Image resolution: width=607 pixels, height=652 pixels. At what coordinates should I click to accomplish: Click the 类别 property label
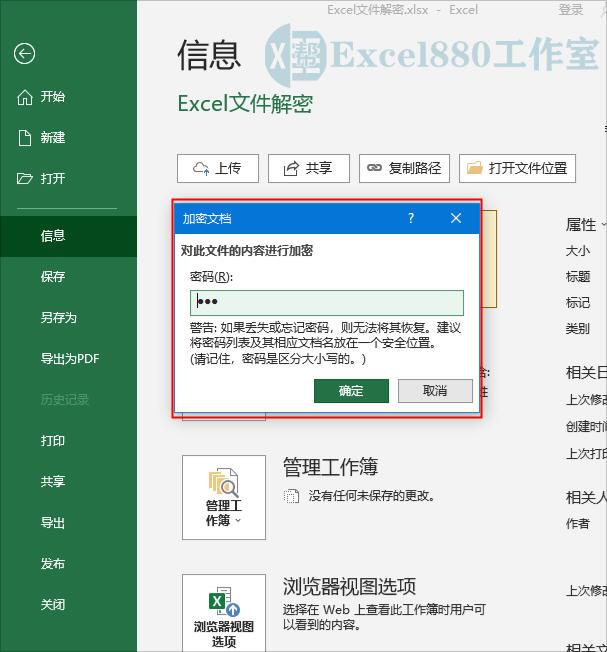(578, 328)
